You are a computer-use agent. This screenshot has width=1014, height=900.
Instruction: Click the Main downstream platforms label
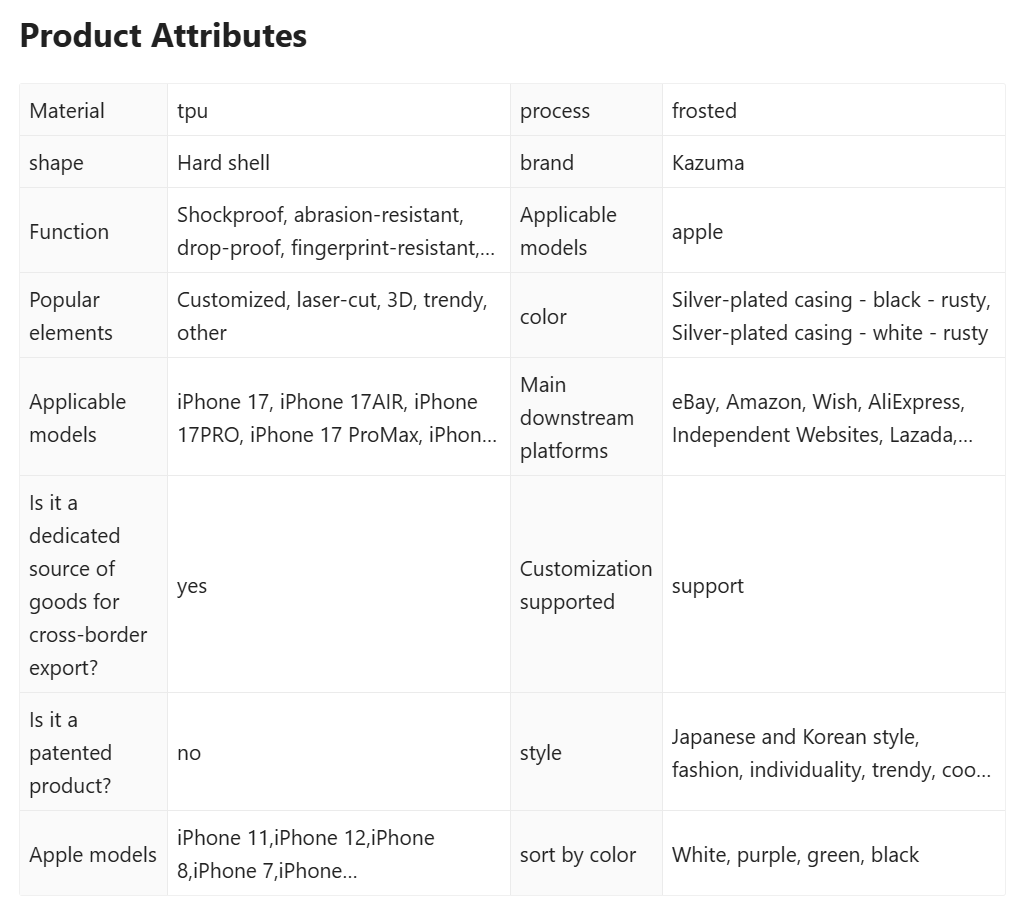[577, 418]
